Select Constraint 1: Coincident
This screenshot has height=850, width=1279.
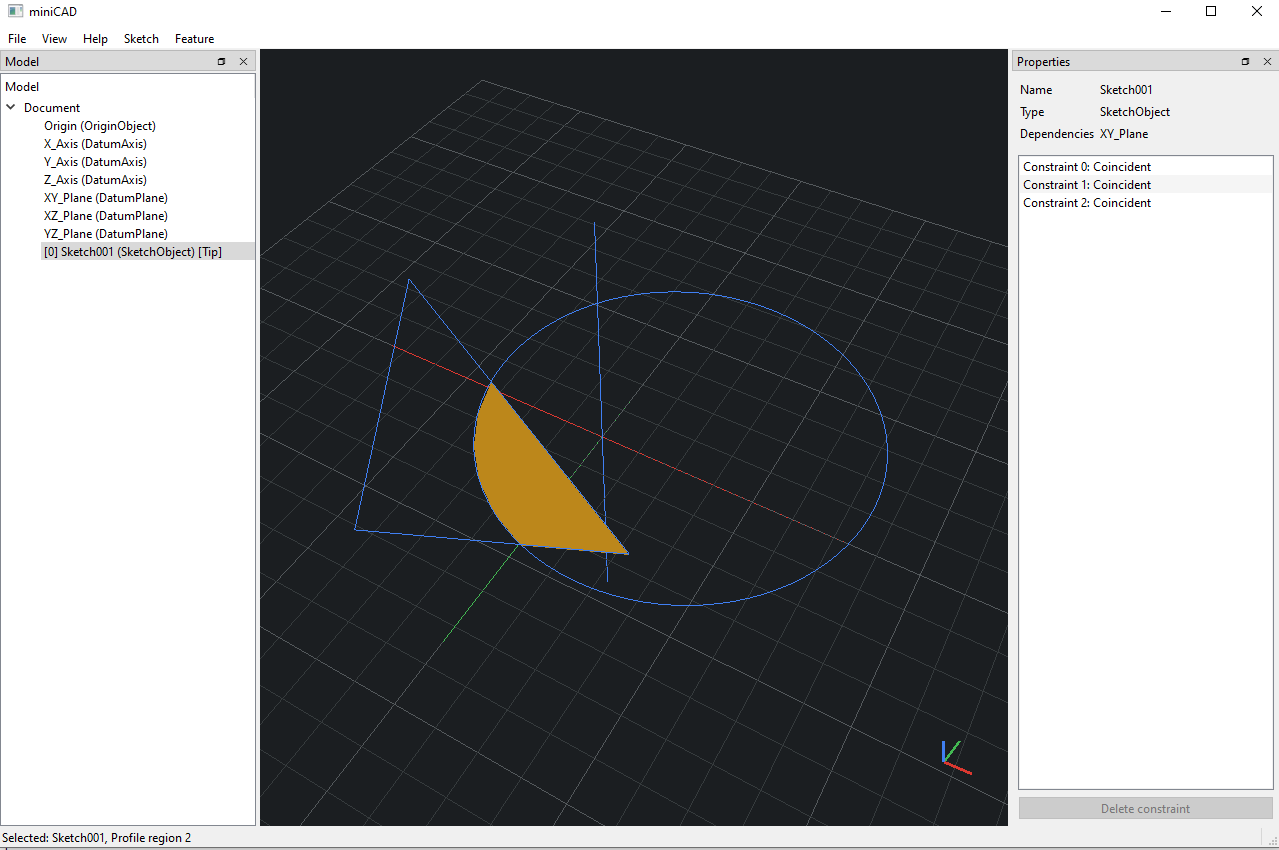click(1146, 185)
